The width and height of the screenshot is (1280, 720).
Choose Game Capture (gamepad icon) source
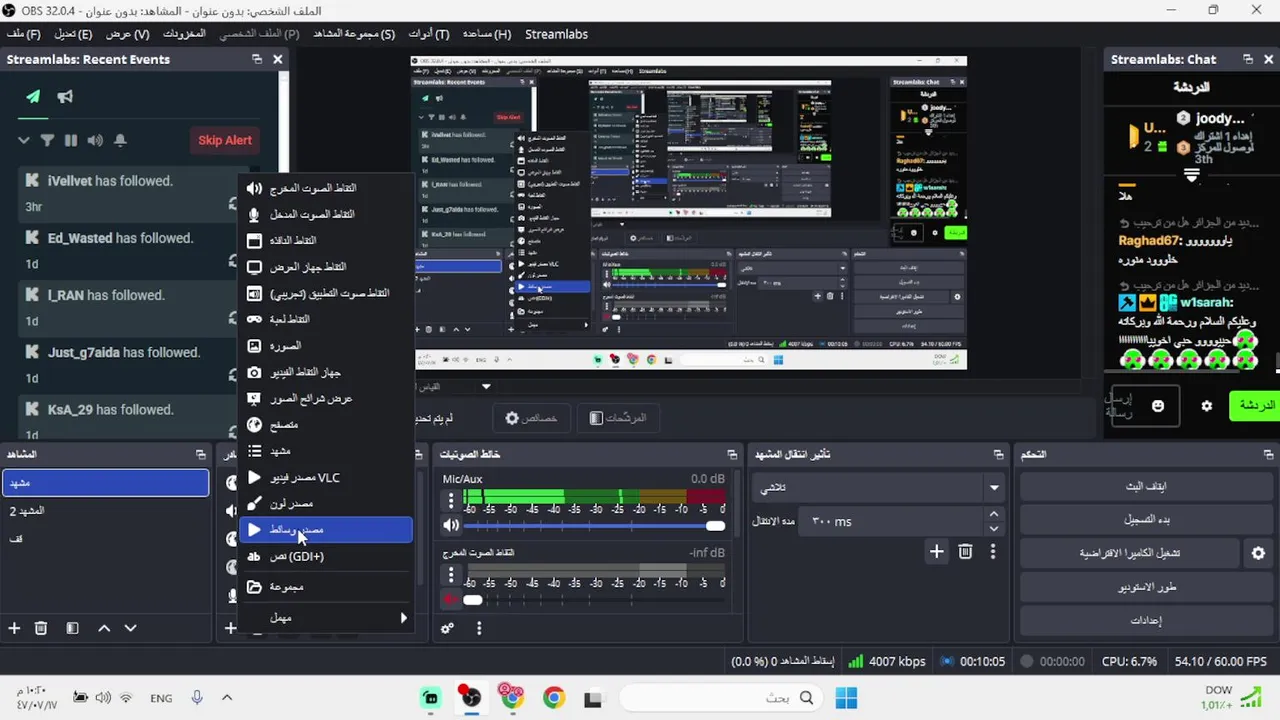coord(326,319)
